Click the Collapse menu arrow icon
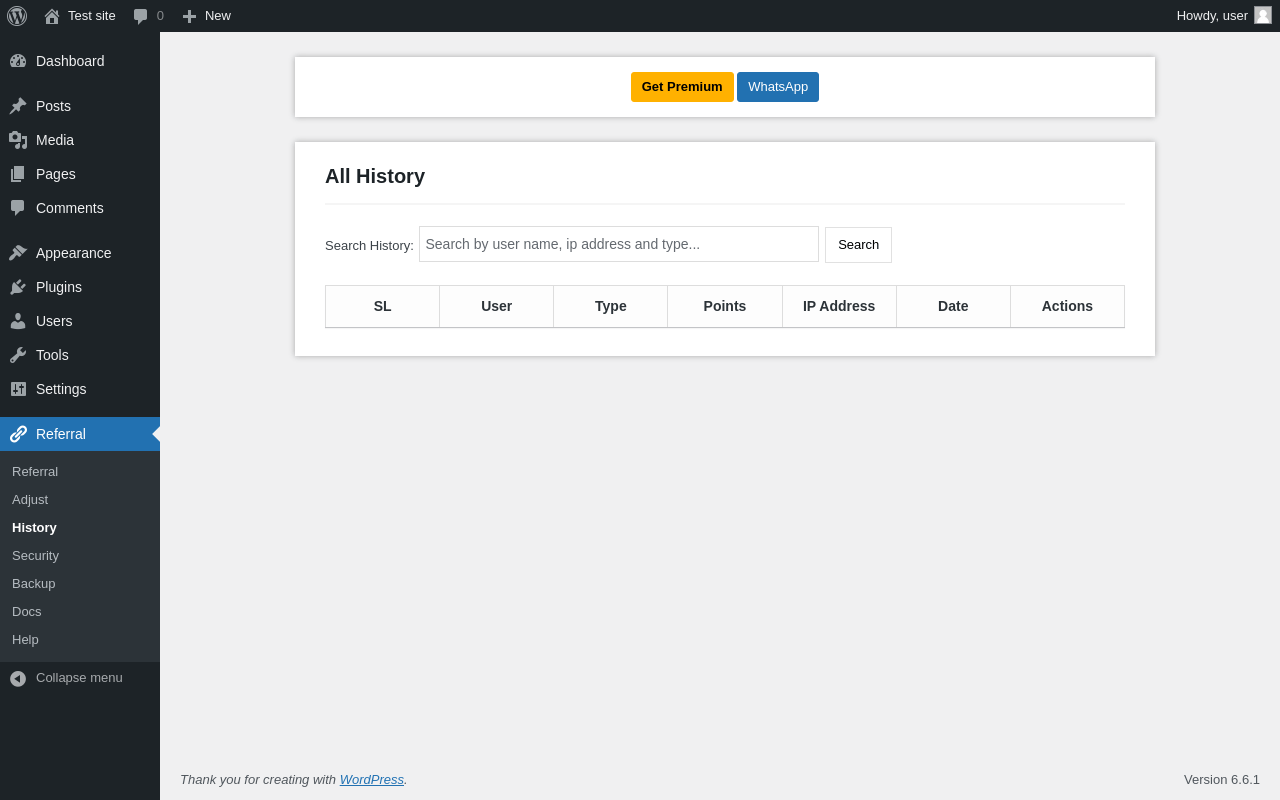This screenshot has width=1280, height=800. point(18,678)
